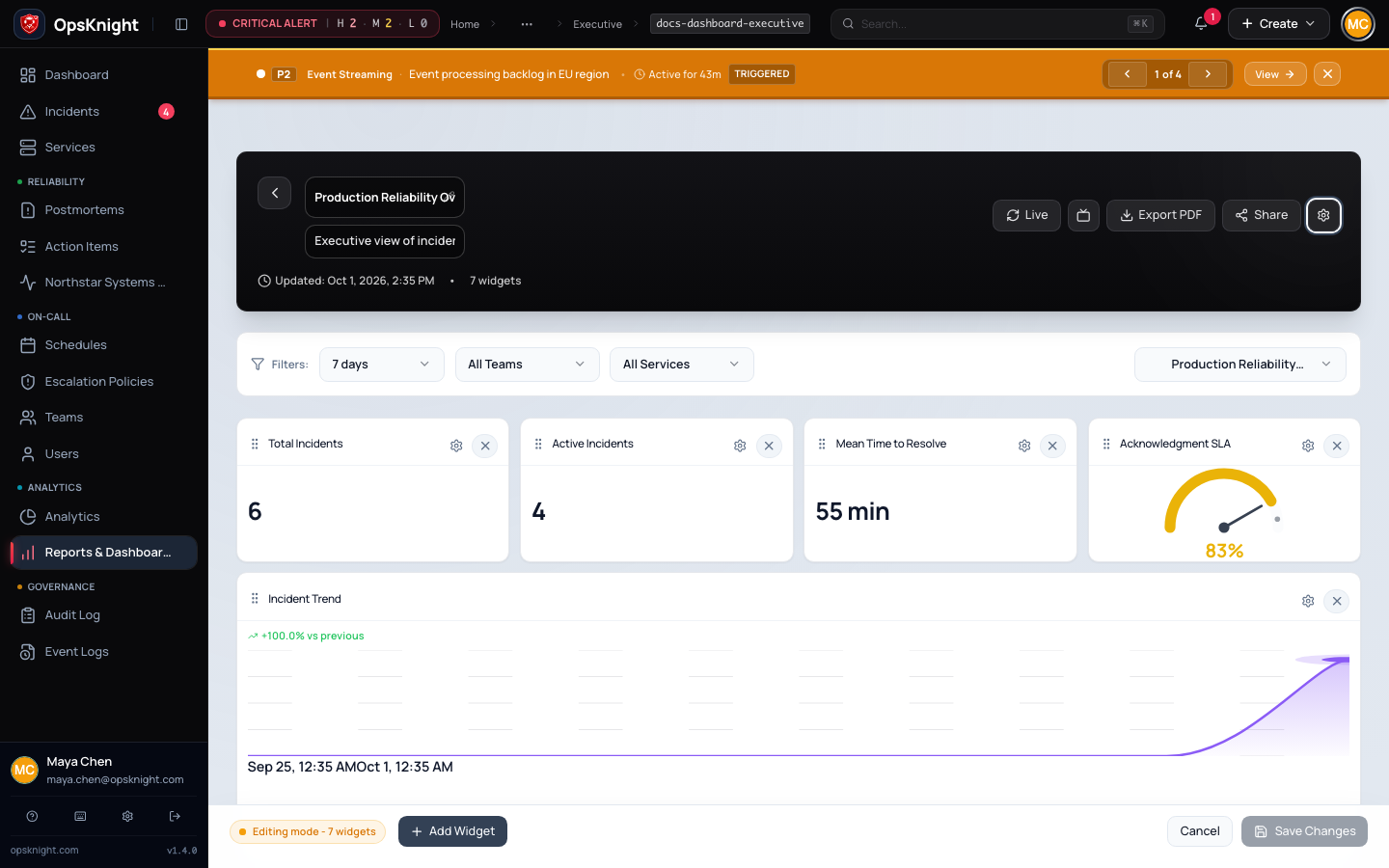
Task: Grab the Total Incidents drag handle
Action: point(255,444)
